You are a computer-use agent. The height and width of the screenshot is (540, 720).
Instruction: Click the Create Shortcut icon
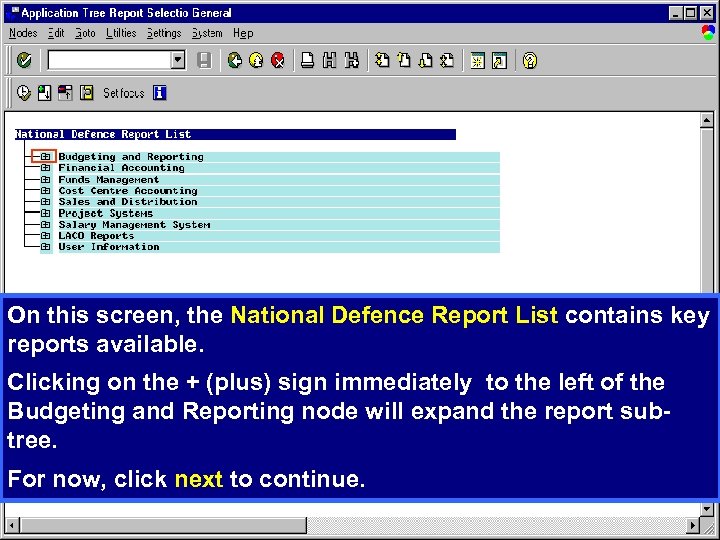[499, 60]
